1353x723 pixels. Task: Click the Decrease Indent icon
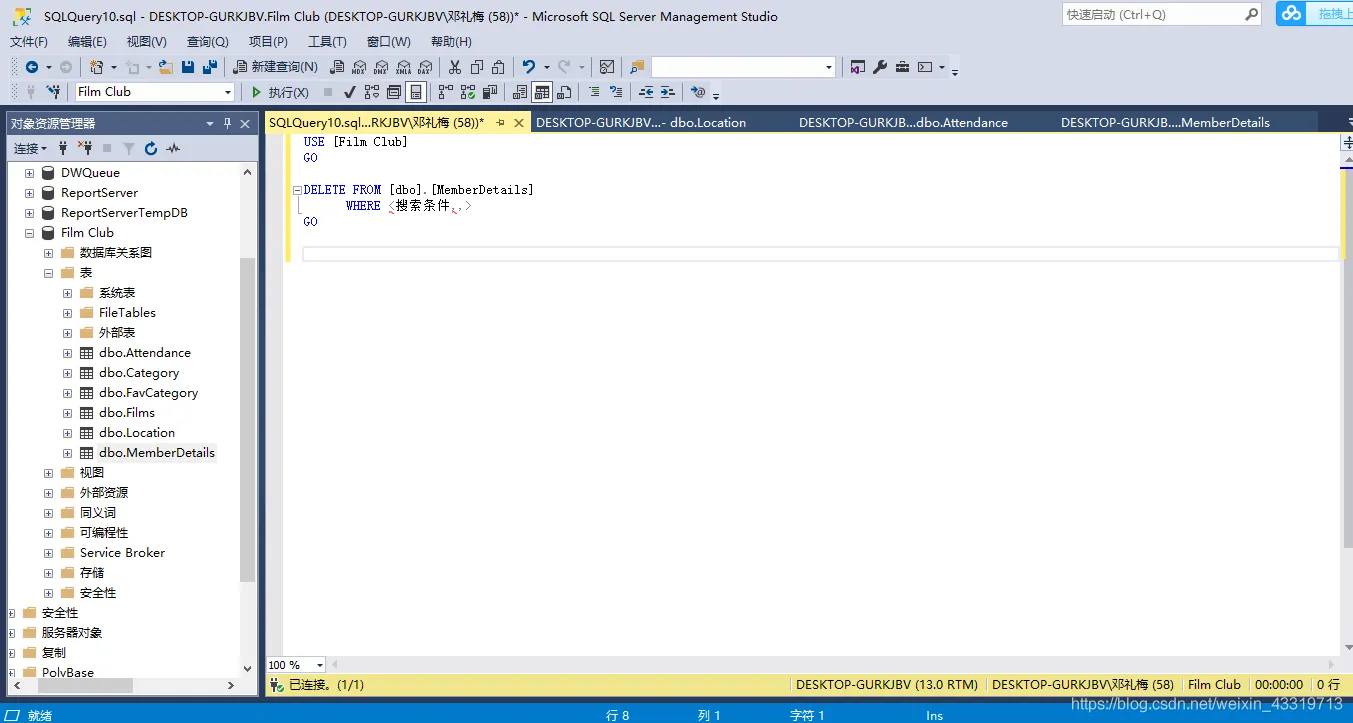(646, 92)
